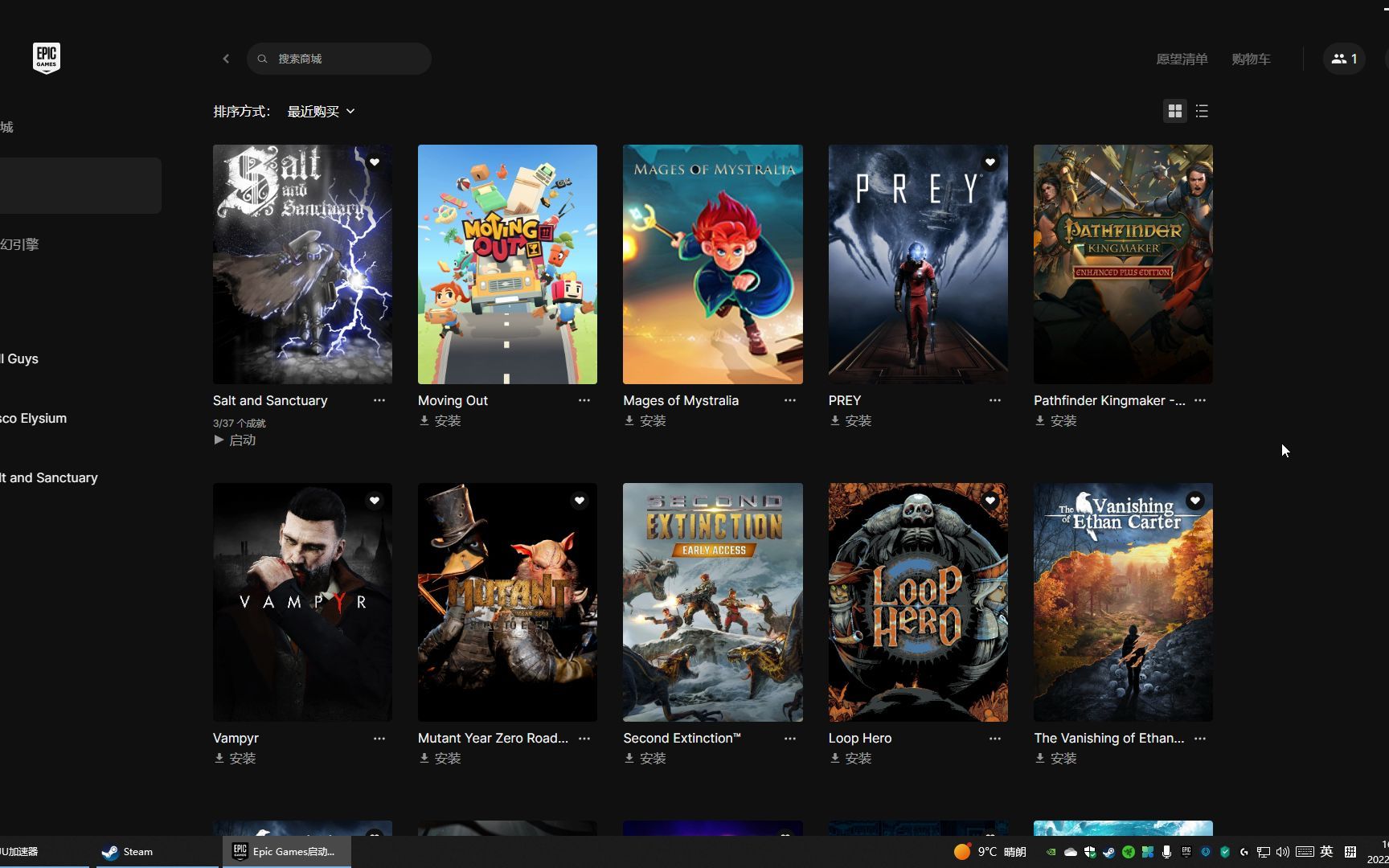This screenshot has height=868, width=1389.
Task: Open the weather widget showing 9°C
Action: (990, 852)
